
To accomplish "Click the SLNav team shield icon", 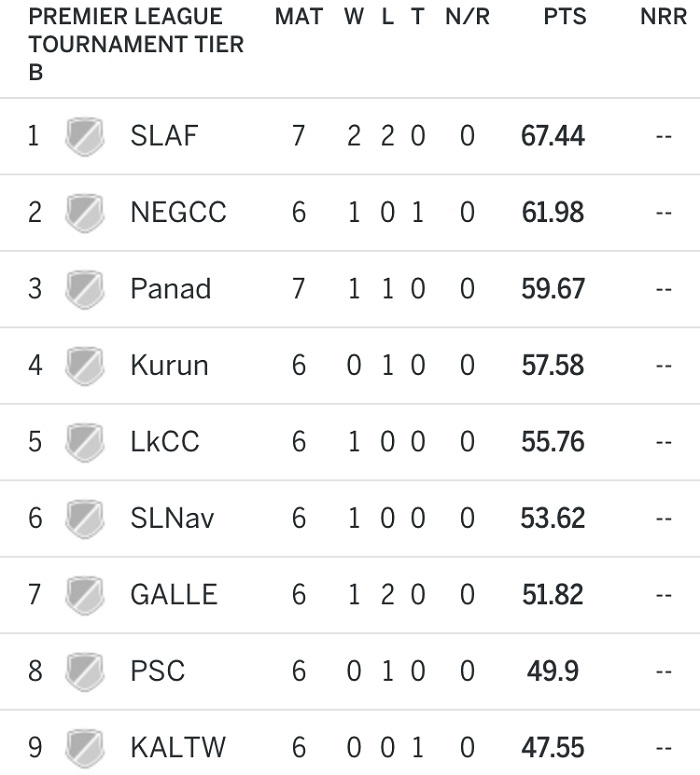I will click(x=85, y=518).
